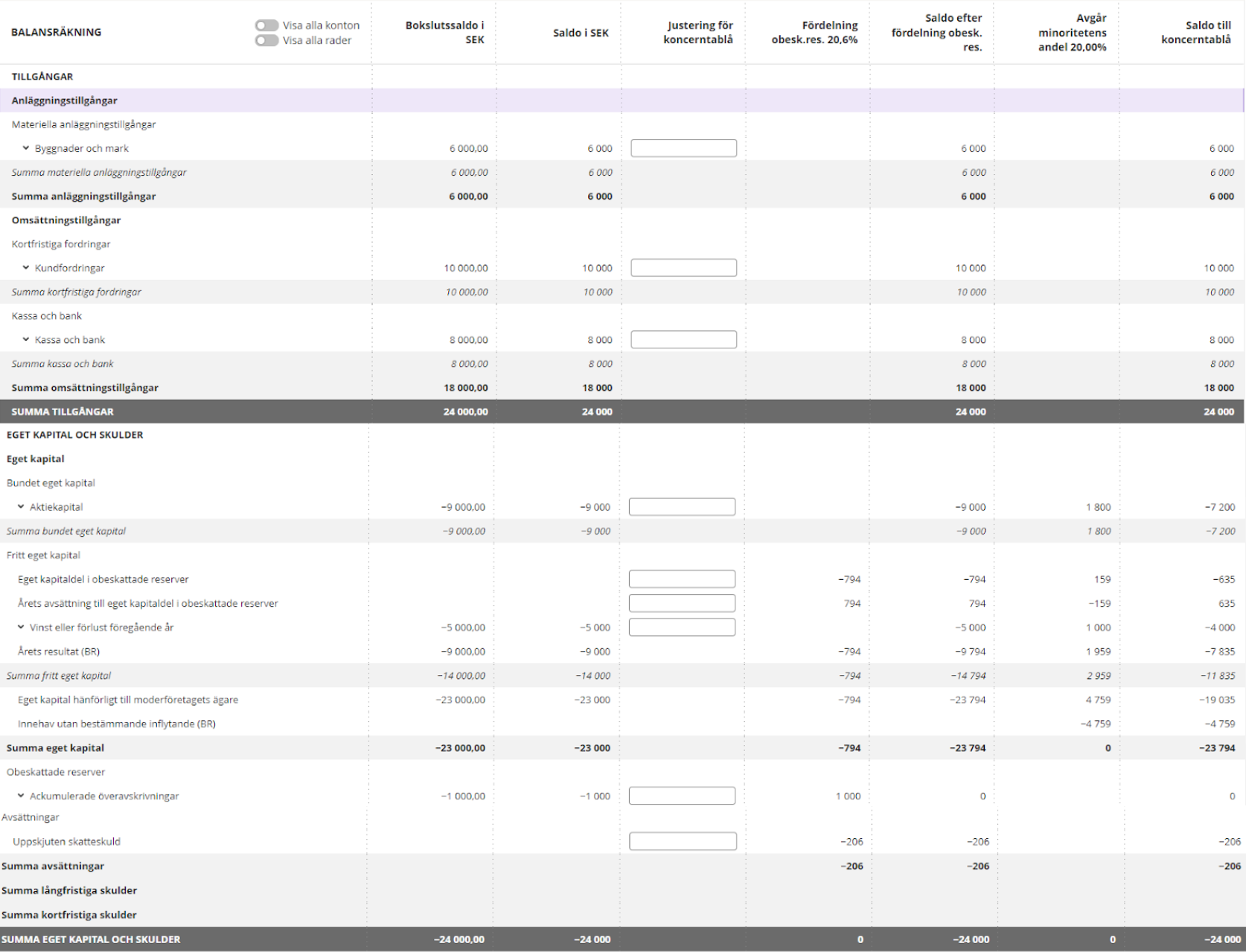Expand the Byggnader och mark row
This screenshot has width=1246, height=952.
[x=26, y=148]
